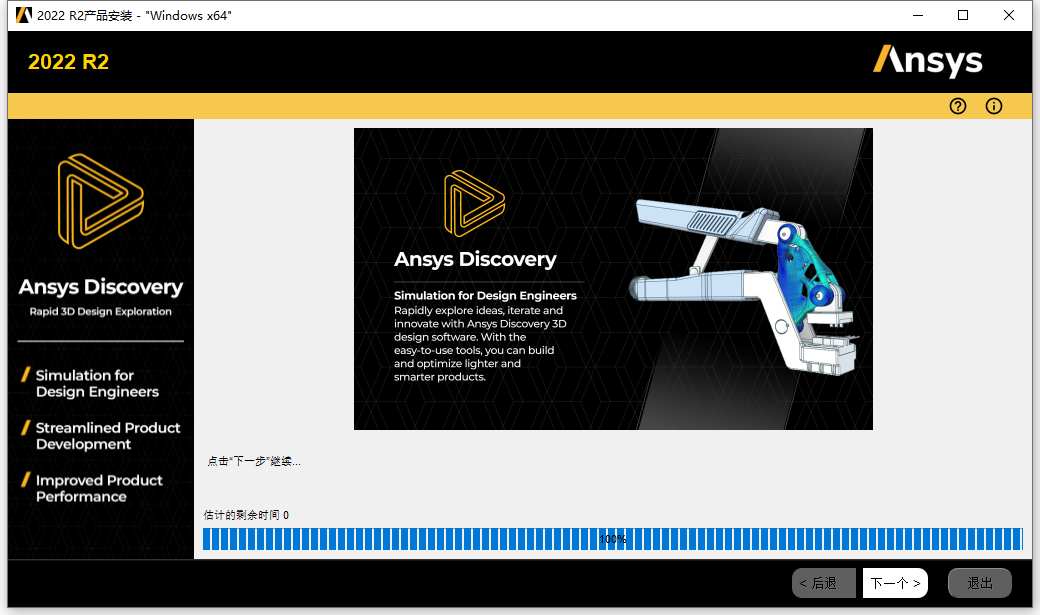The height and width of the screenshot is (615, 1040).
Task: Exit installer with the 退出 button
Action: tap(980, 583)
